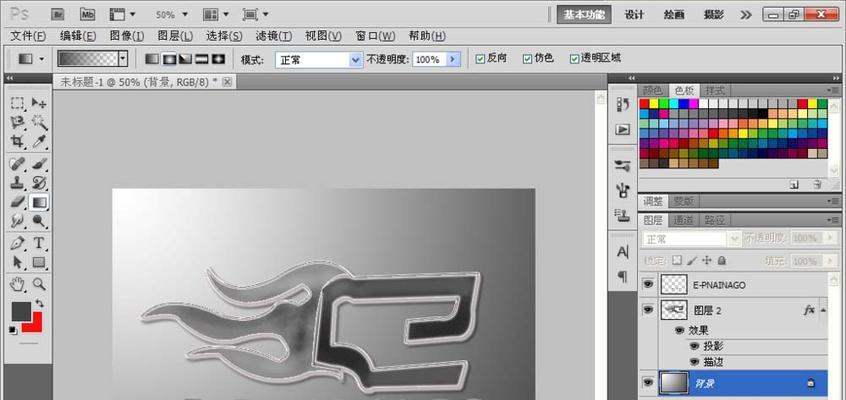
Task: Hide the 效果 effects group
Action: tap(679, 330)
